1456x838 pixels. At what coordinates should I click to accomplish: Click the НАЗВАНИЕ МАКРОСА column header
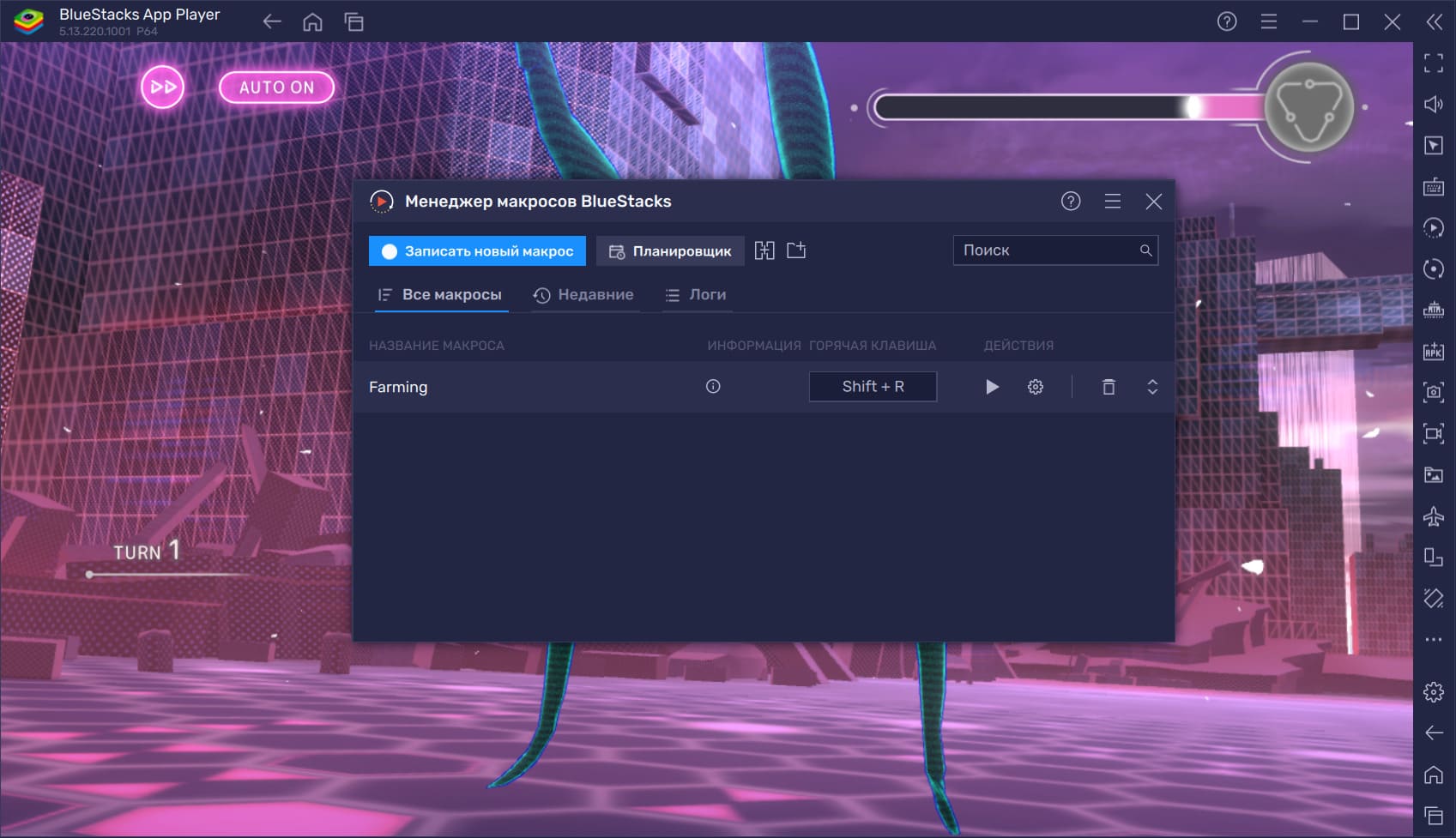[437, 346]
